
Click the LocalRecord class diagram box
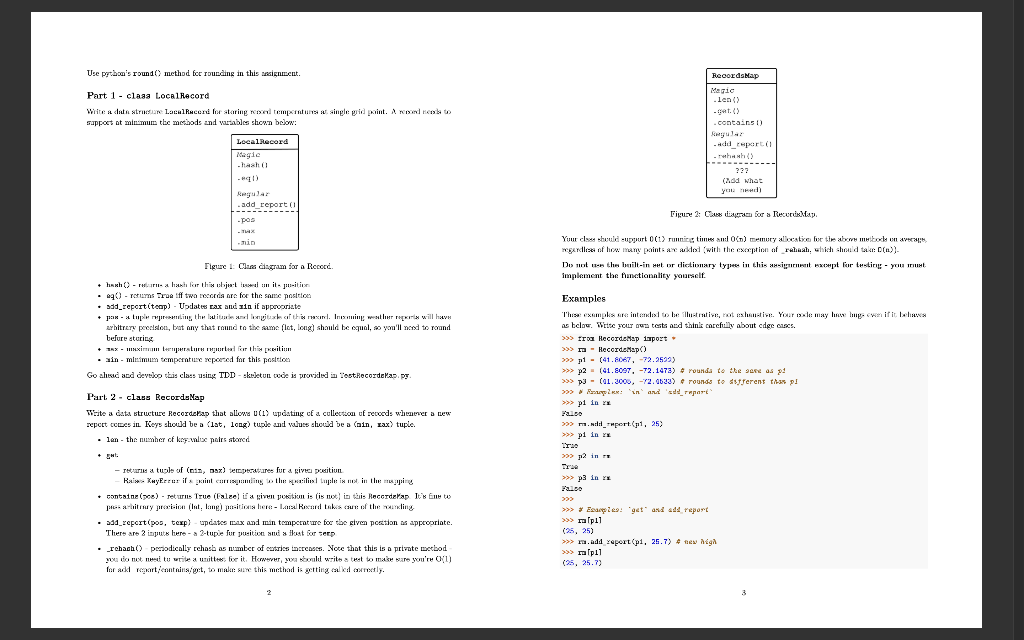click(264, 193)
